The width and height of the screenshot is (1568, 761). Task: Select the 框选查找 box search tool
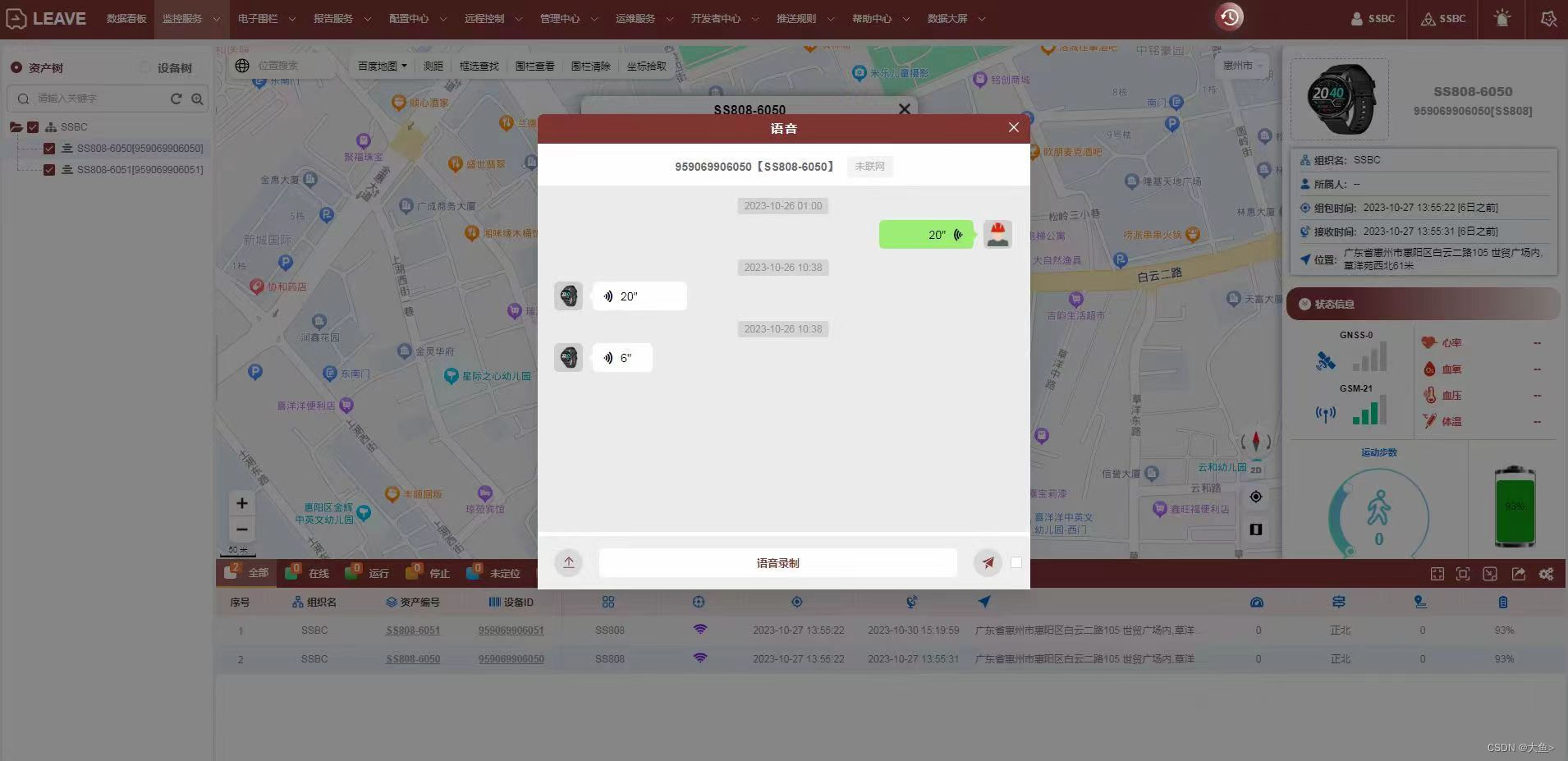(x=479, y=66)
